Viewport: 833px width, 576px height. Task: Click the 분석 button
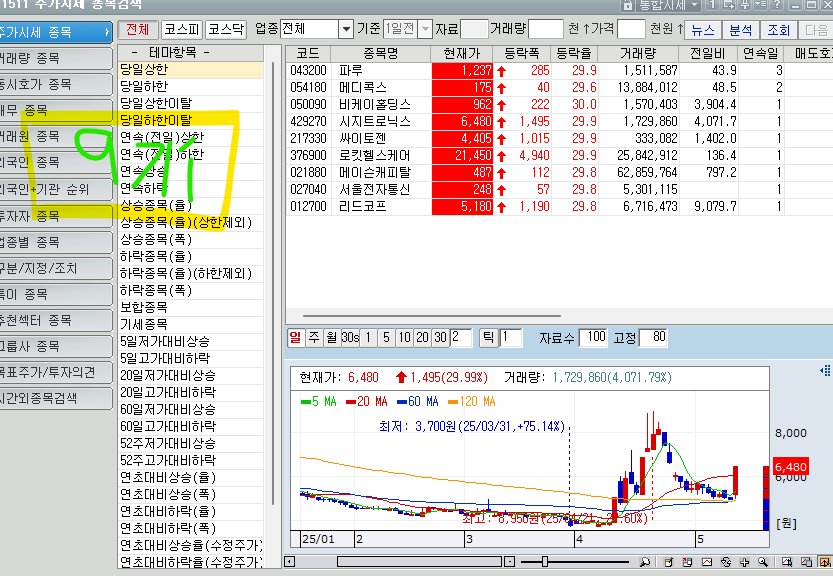741,30
